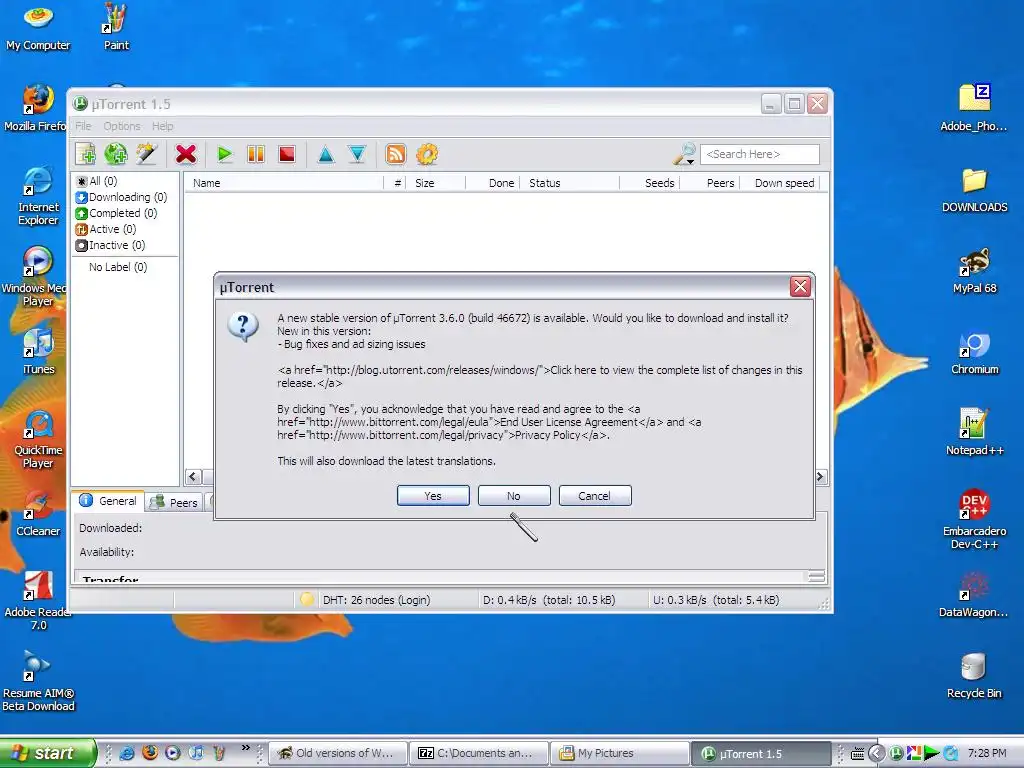
Task: Sort by the Size column header
Action: (x=436, y=183)
